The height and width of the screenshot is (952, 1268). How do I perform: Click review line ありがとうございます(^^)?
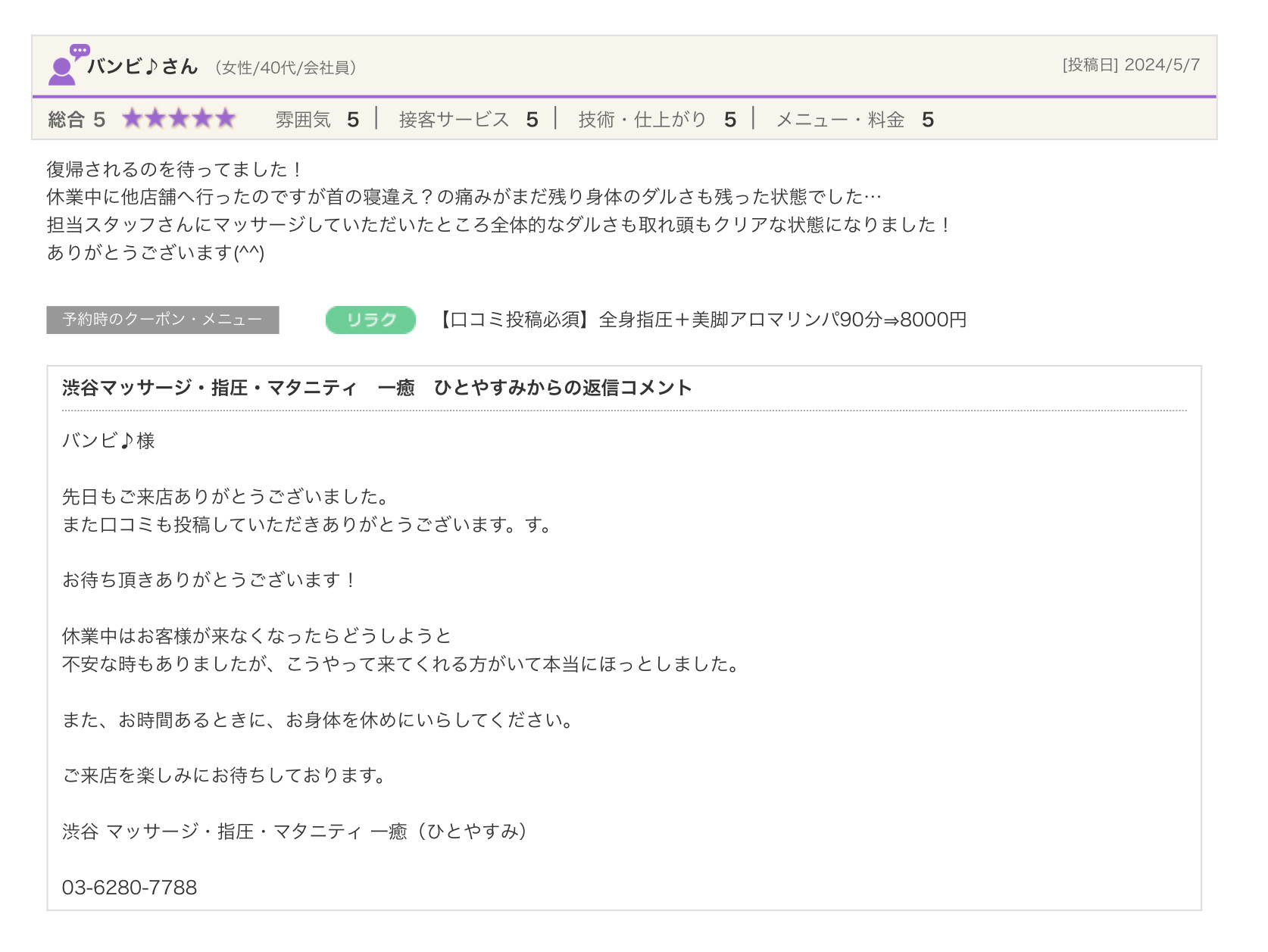pos(156,252)
